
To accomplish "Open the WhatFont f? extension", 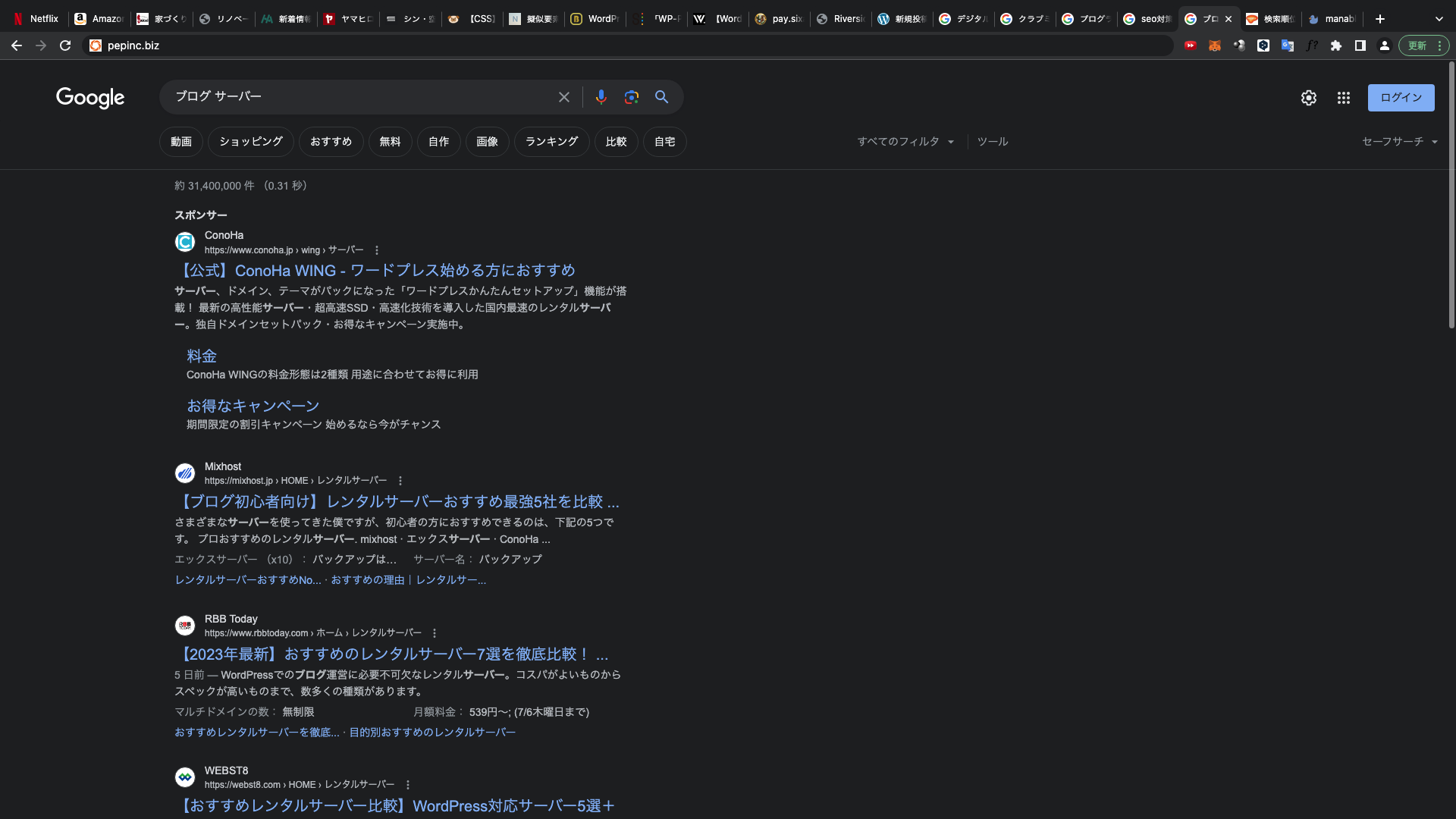I will (1312, 45).
